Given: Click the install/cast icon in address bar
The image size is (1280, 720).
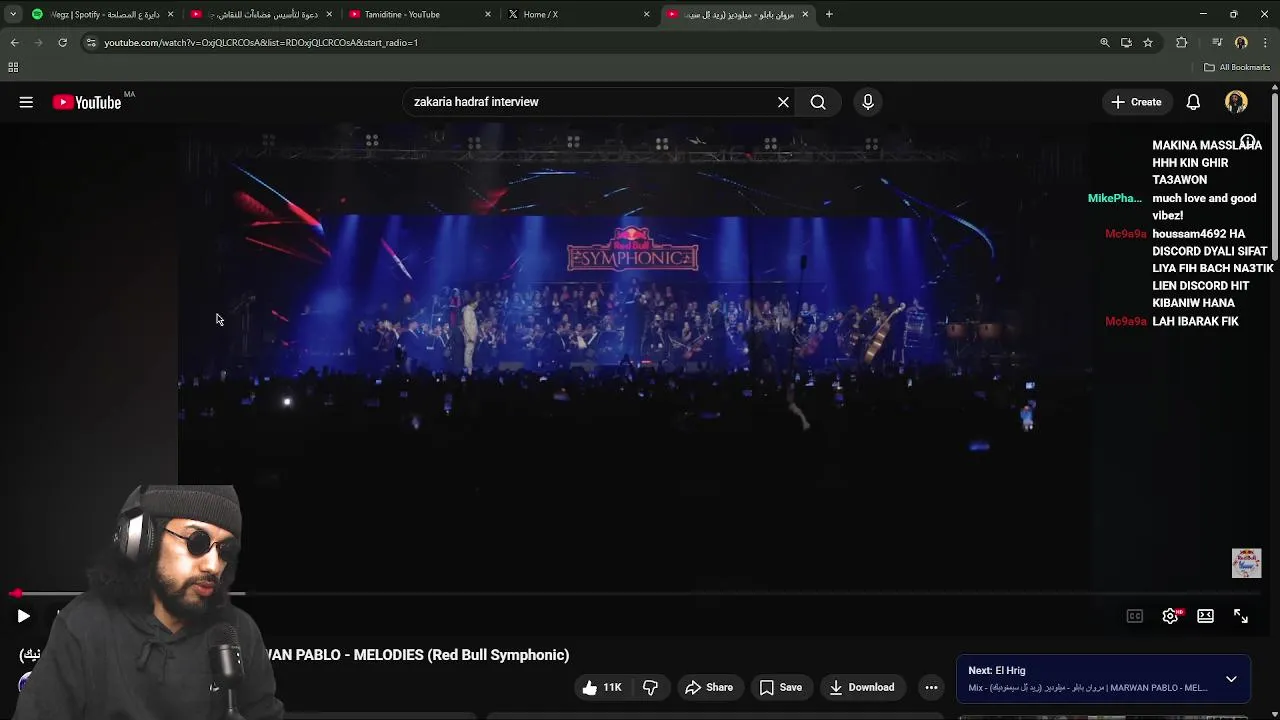Looking at the screenshot, I should [x=1126, y=42].
